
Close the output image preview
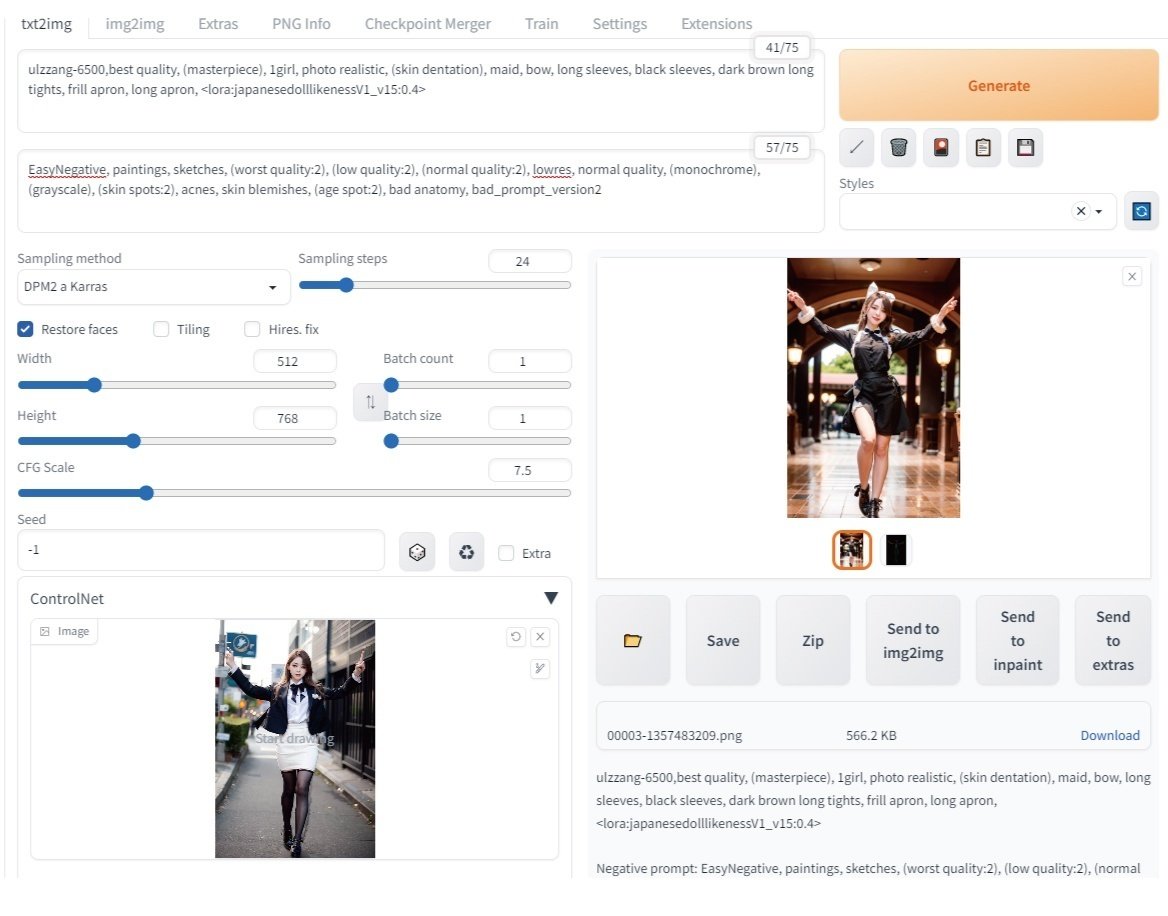coord(1132,276)
